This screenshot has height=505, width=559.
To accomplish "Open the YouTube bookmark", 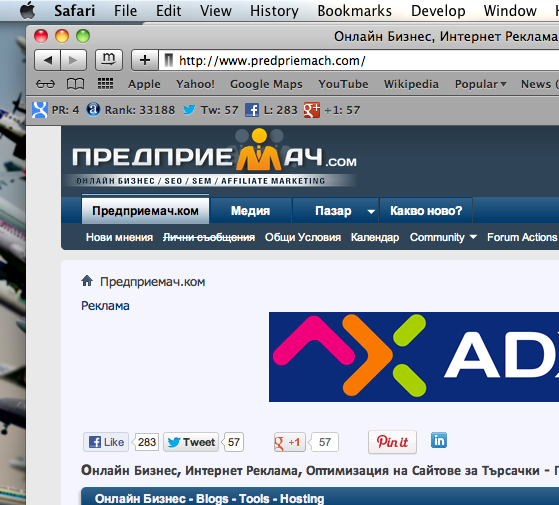I will [x=343, y=84].
